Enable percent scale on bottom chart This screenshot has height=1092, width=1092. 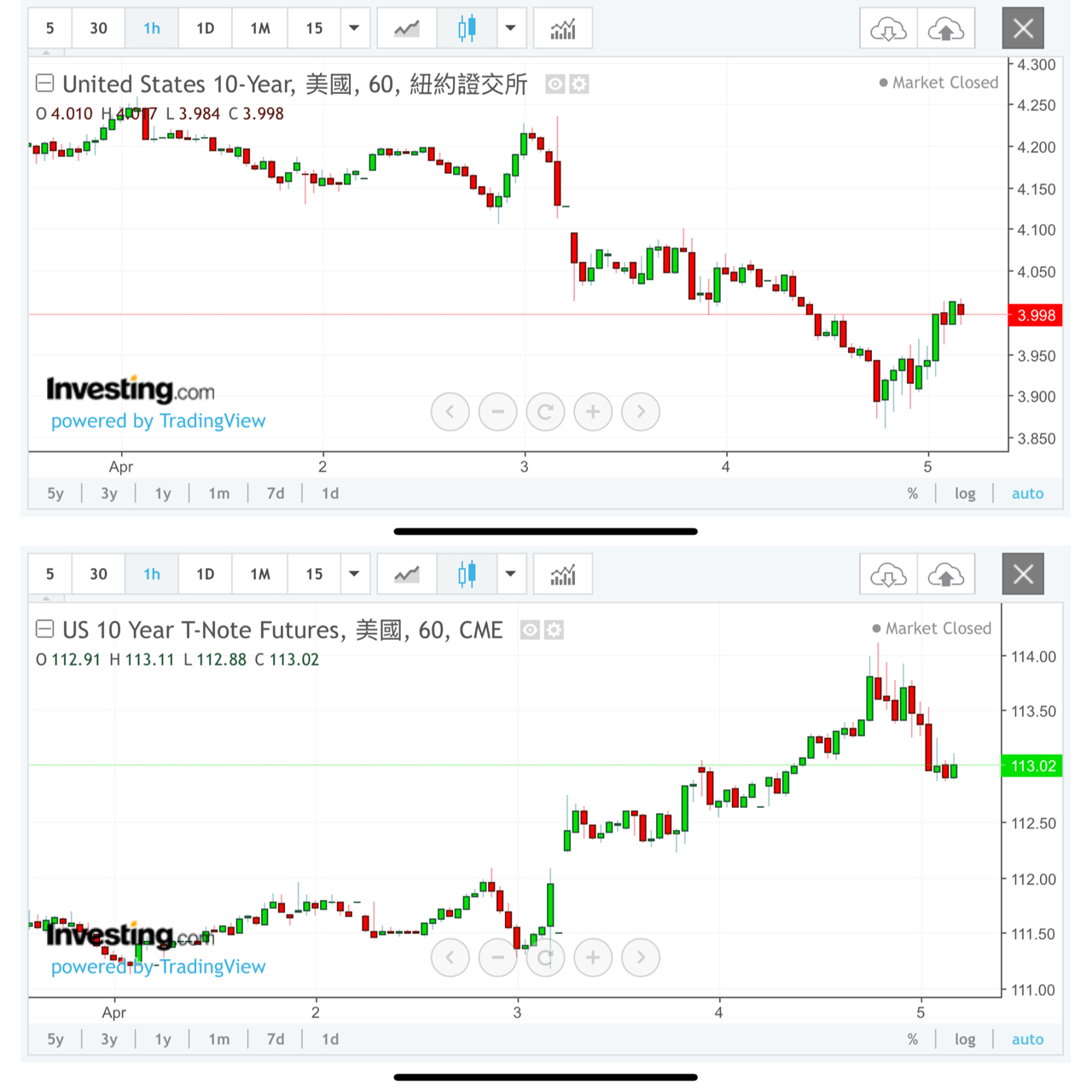pos(913,1039)
